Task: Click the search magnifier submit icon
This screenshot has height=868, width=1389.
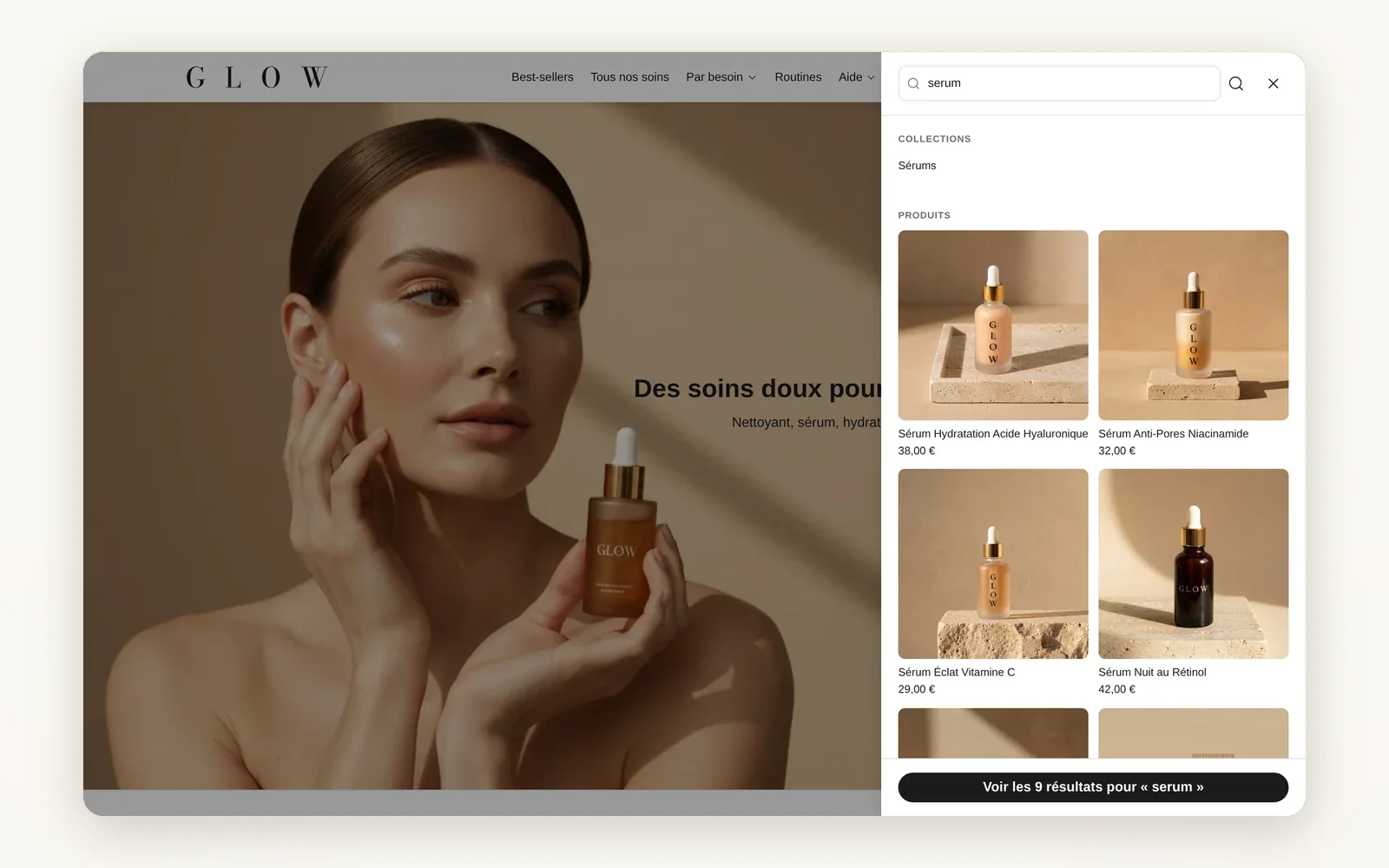Action: (x=1236, y=83)
